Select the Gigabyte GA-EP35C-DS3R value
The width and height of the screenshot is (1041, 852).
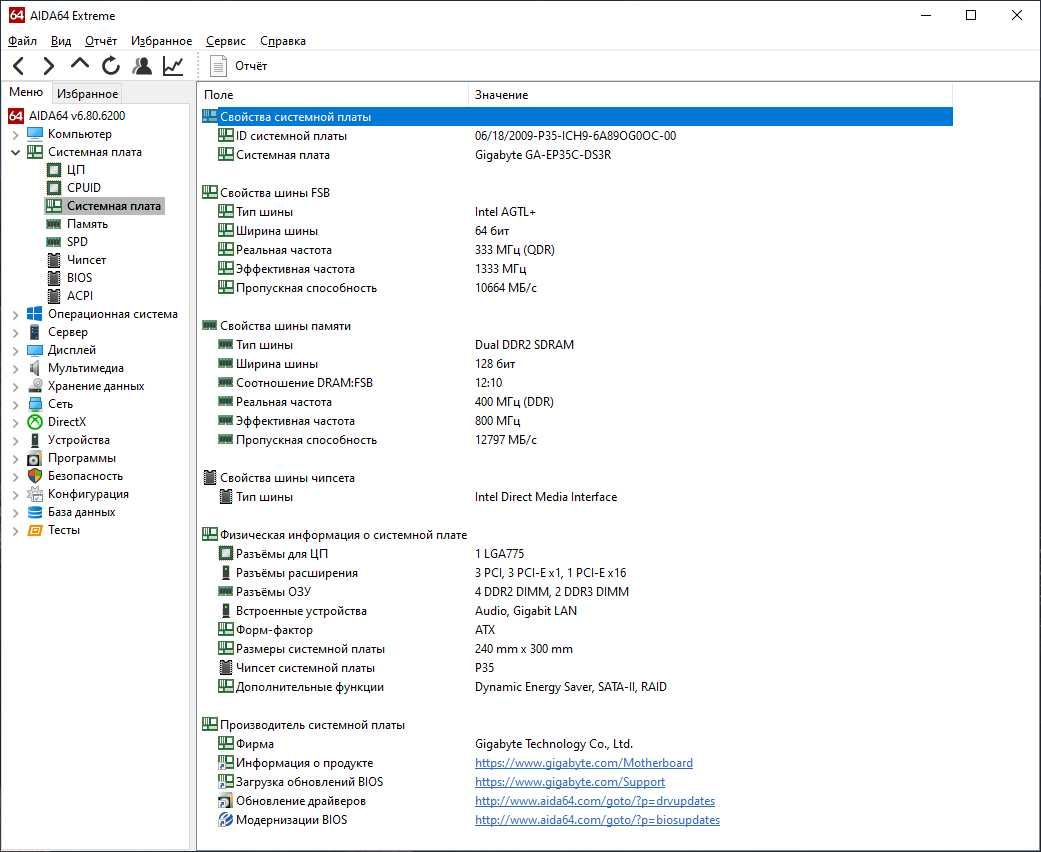point(542,155)
